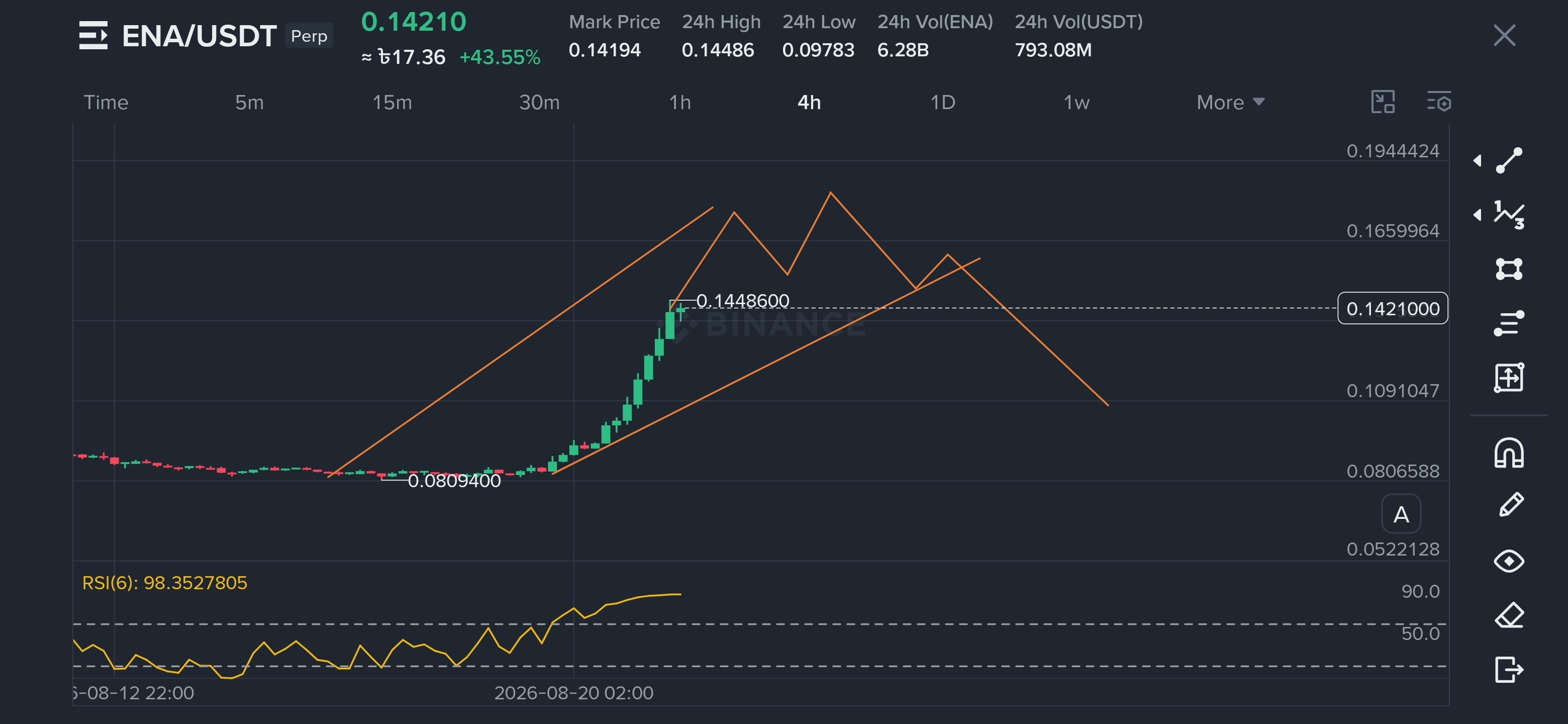Viewport: 1568px width, 724px height.
Task: Expand trend line tool options arrow
Action: 1478,161
